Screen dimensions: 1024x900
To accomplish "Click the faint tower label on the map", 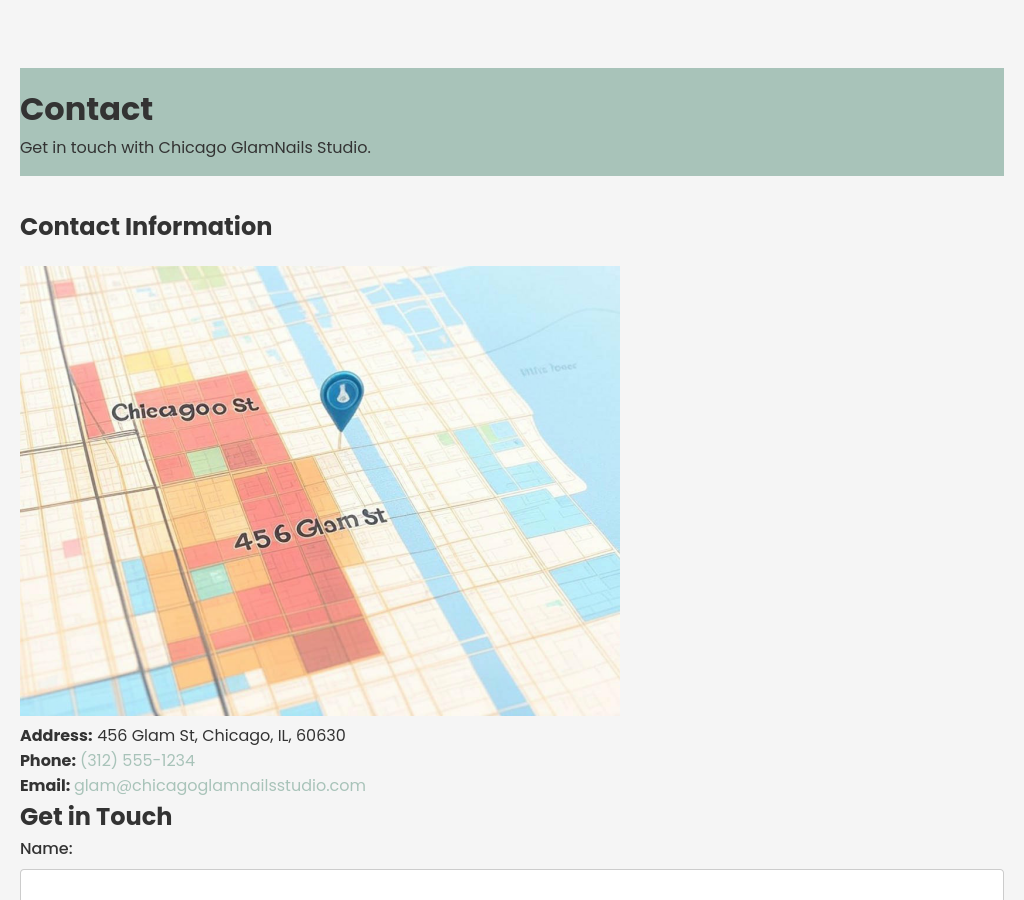I will [x=548, y=369].
